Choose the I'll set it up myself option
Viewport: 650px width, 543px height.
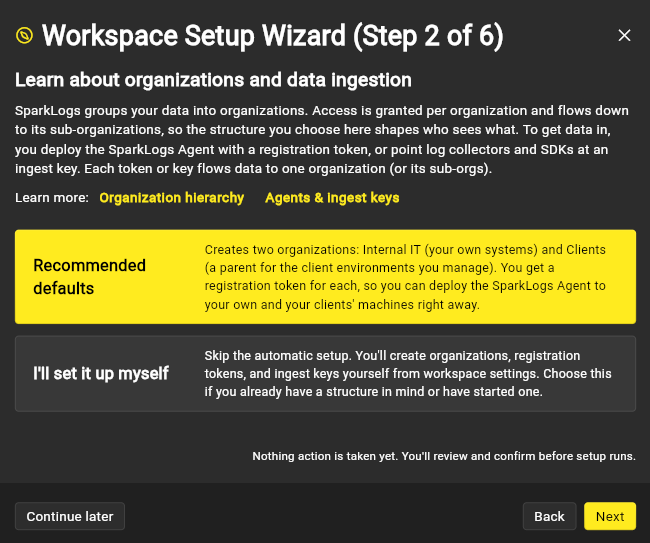pos(325,373)
